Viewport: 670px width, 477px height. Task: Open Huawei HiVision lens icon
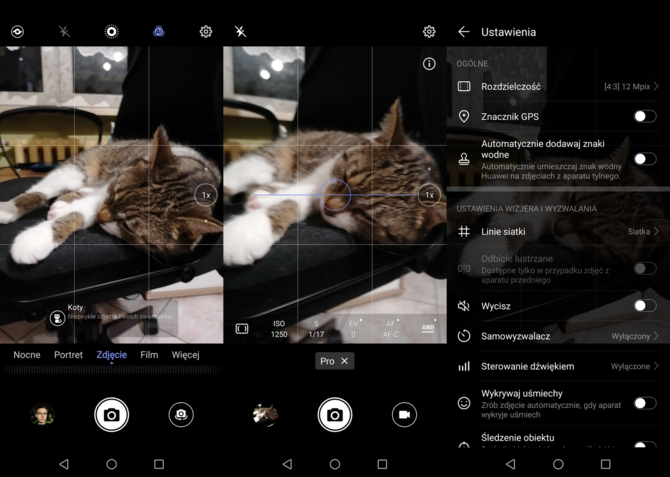coord(18,32)
